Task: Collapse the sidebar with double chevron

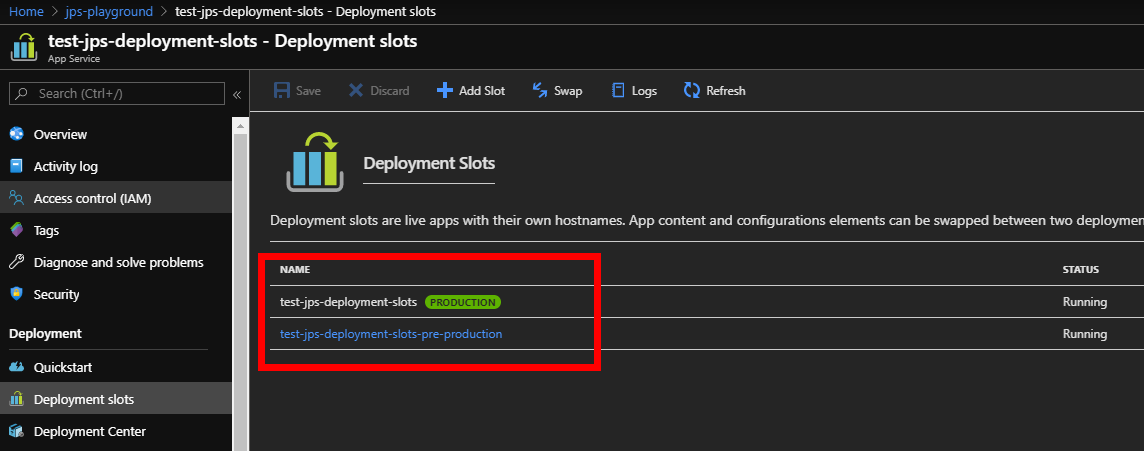Action: (x=237, y=94)
